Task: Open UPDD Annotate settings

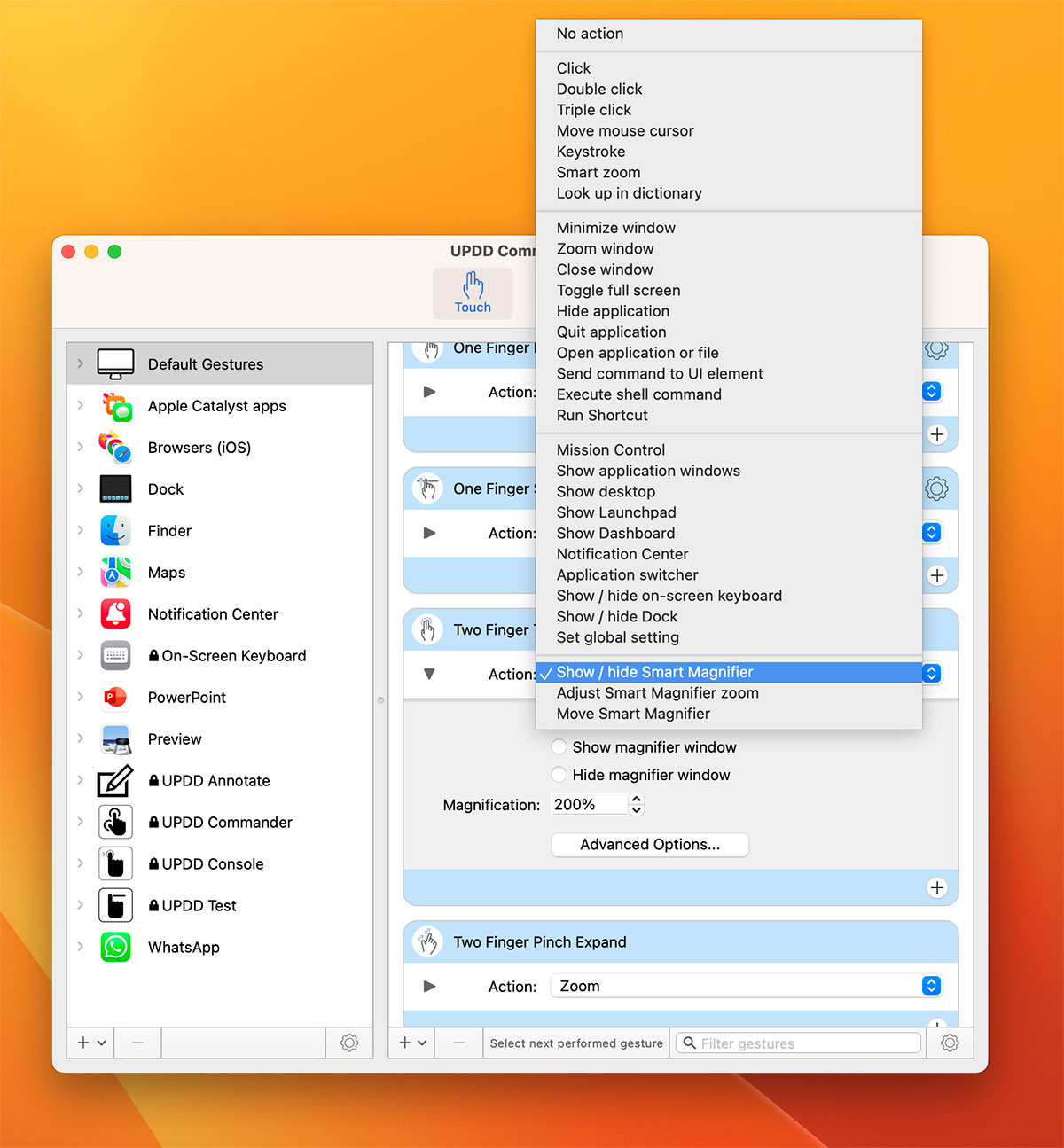Action: [216, 780]
